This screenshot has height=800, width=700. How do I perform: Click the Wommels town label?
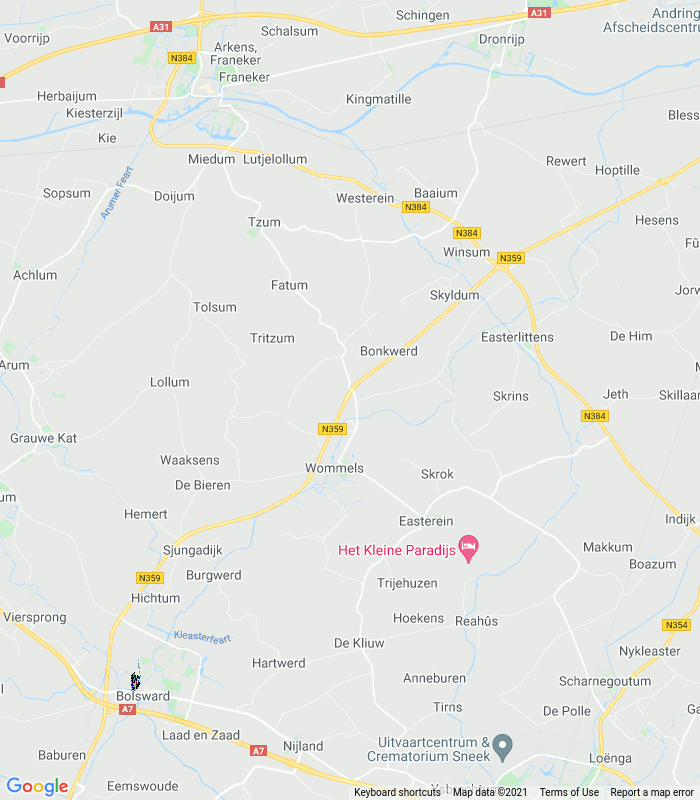pyautogui.click(x=334, y=468)
